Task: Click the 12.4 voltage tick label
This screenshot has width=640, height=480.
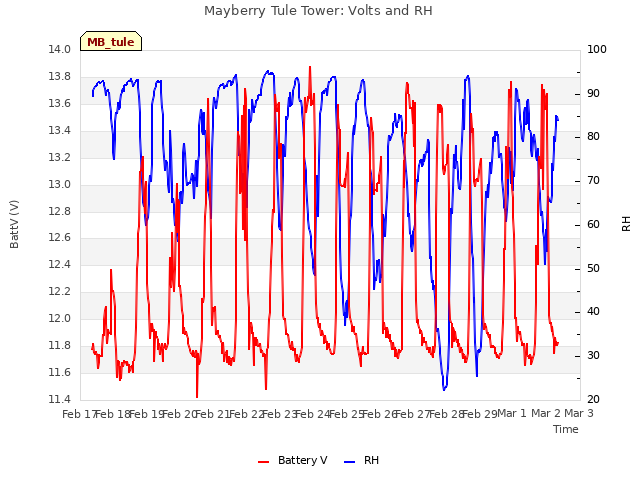Action: point(60,264)
